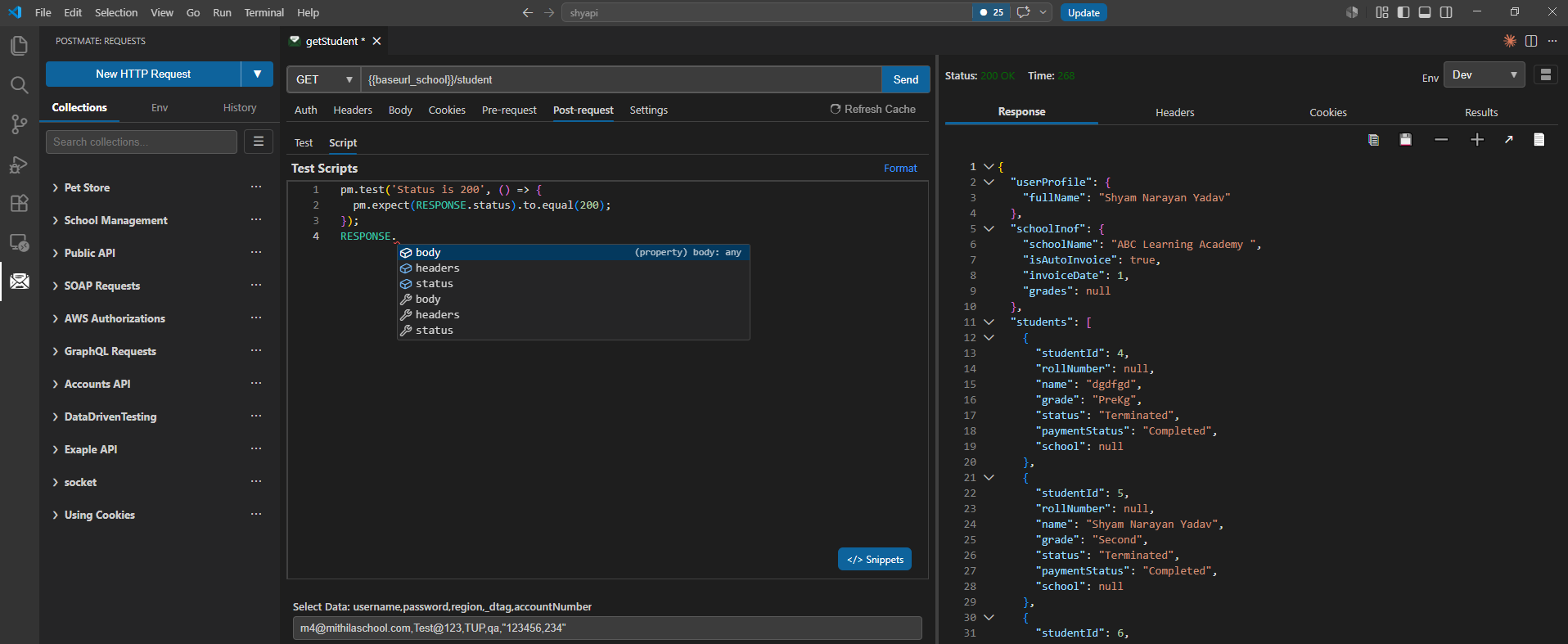Viewport: 1568px width, 644px height.
Task: Toggle the secondary side bar visibility
Action: (x=1446, y=12)
